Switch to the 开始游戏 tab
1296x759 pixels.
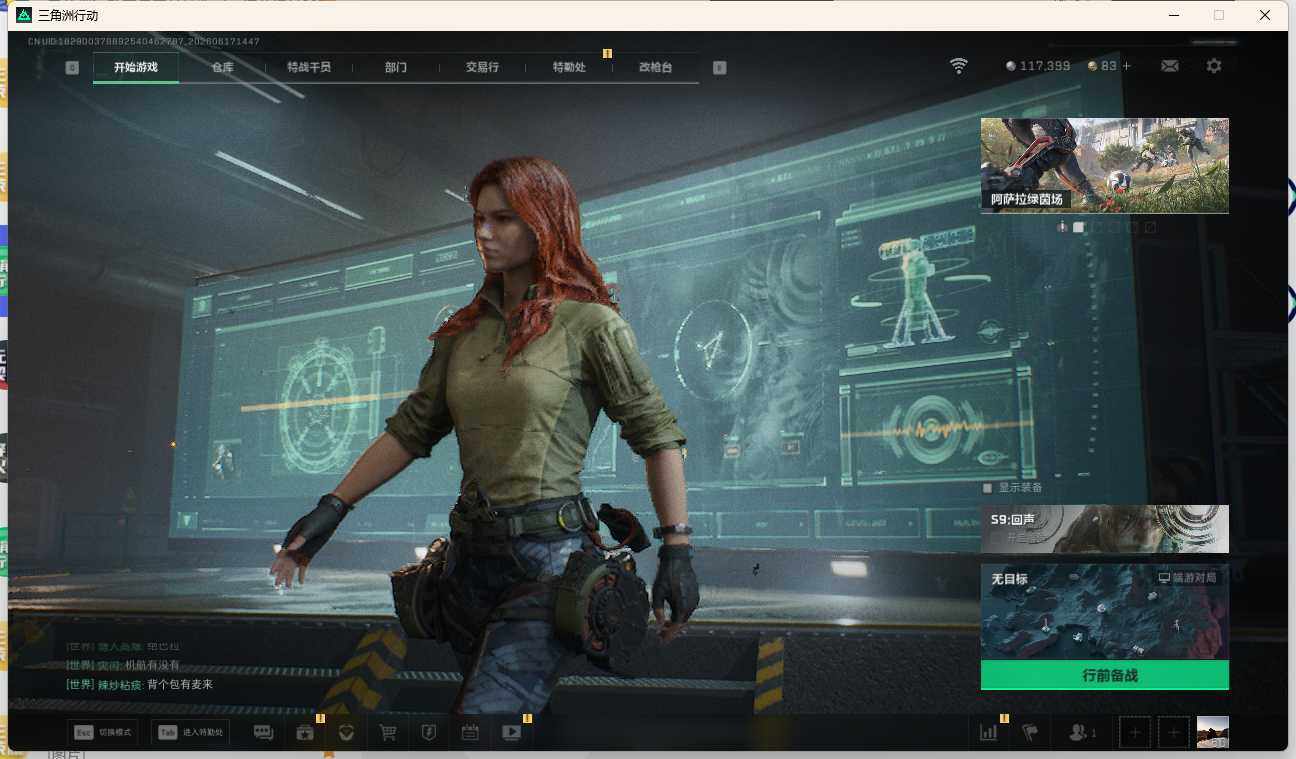tap(136, 68)
